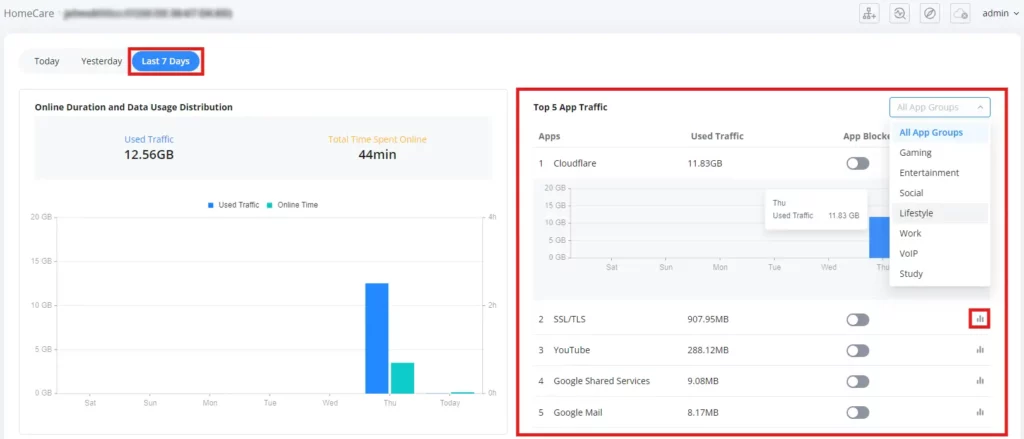Viewport: 1024px width, 439px height.
Task: Click the 907.95MB traffic value
Action: [x=708, y=319]
